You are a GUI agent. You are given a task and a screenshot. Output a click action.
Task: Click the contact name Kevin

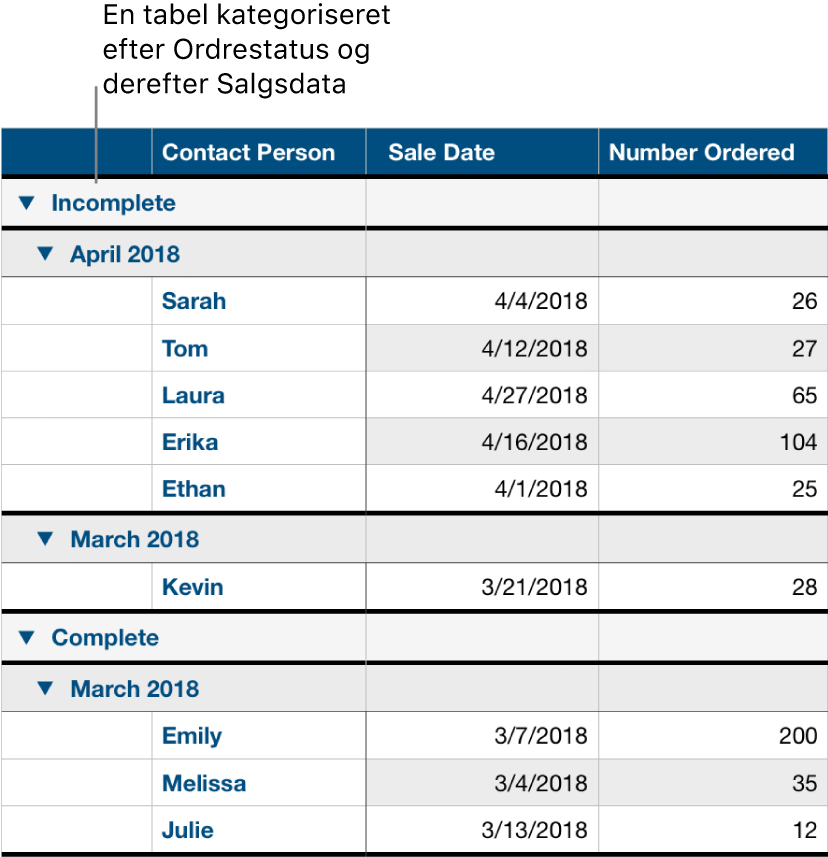point(192,587)
